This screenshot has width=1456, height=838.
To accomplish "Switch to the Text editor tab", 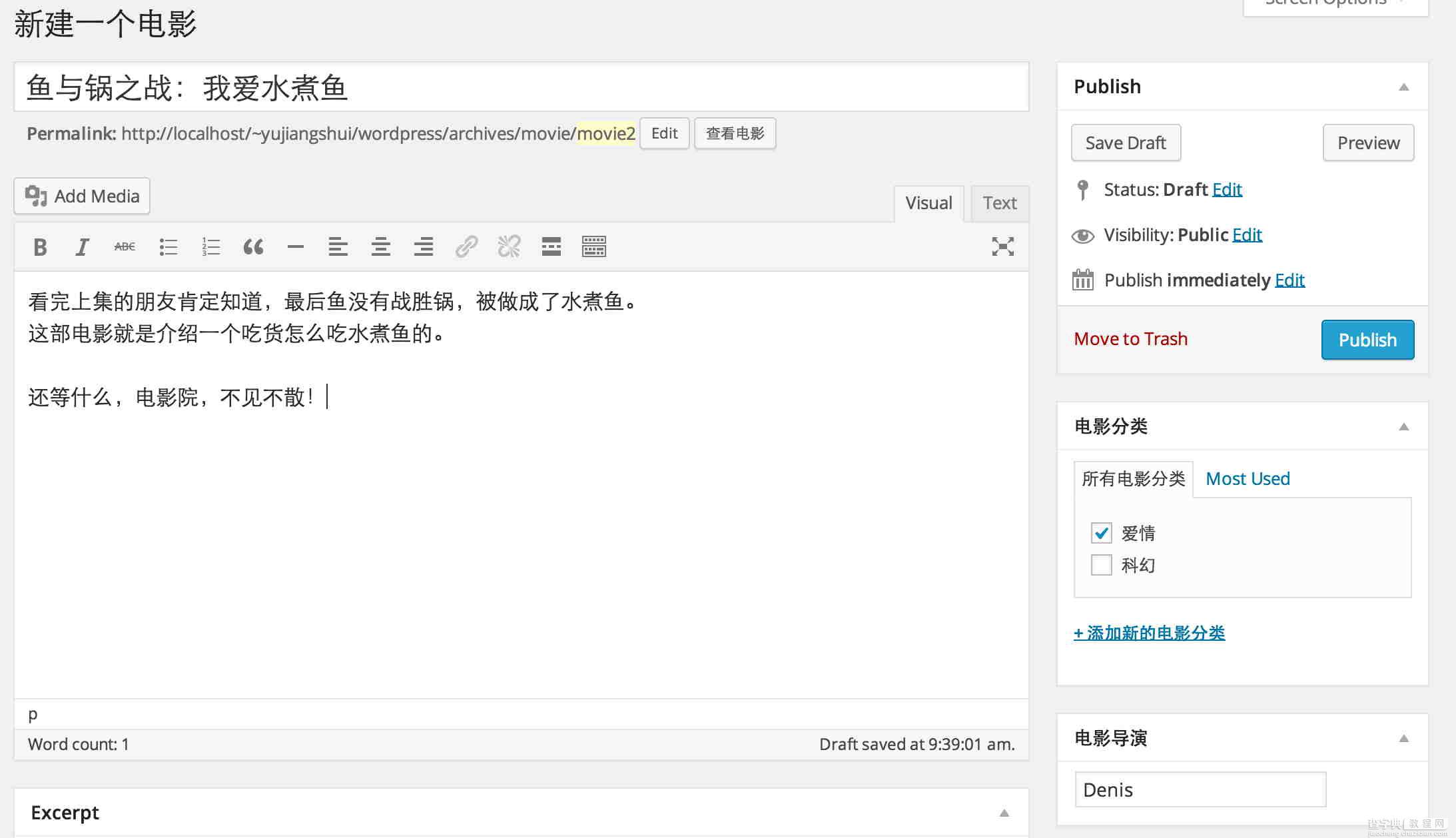I will [x=999, y=203].
